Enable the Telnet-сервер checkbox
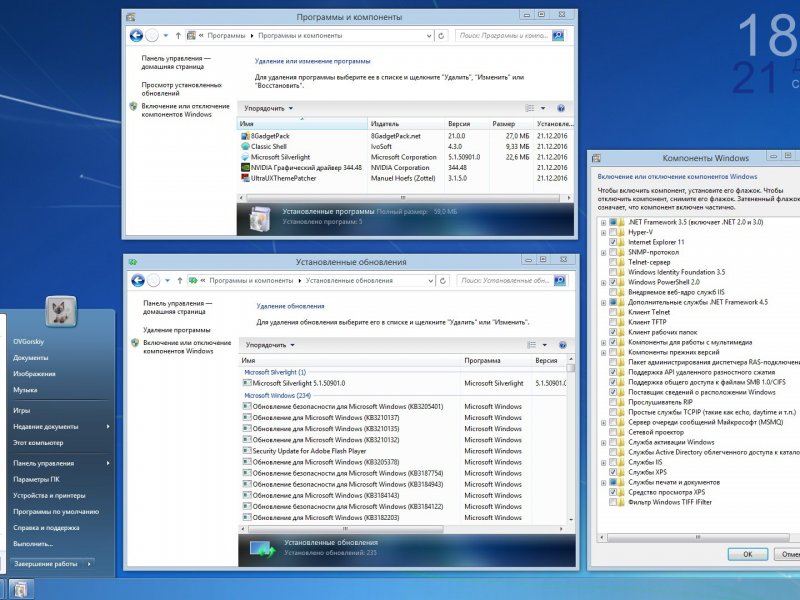800x600 pixels. [x=613, y=262]
